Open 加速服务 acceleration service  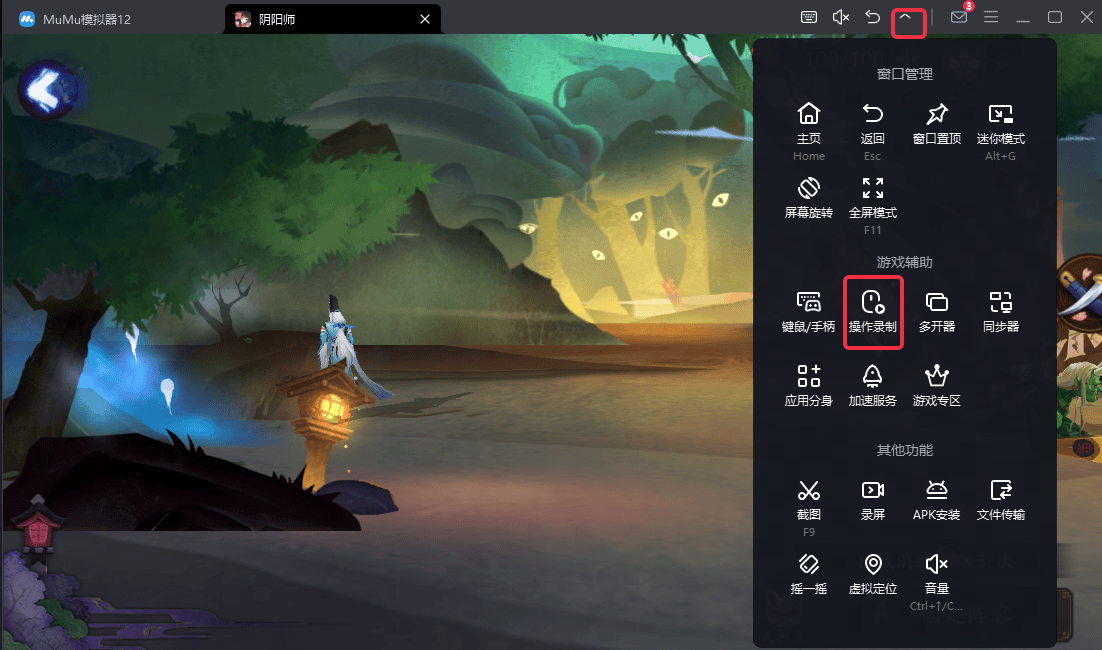click(x=873, y=386)
